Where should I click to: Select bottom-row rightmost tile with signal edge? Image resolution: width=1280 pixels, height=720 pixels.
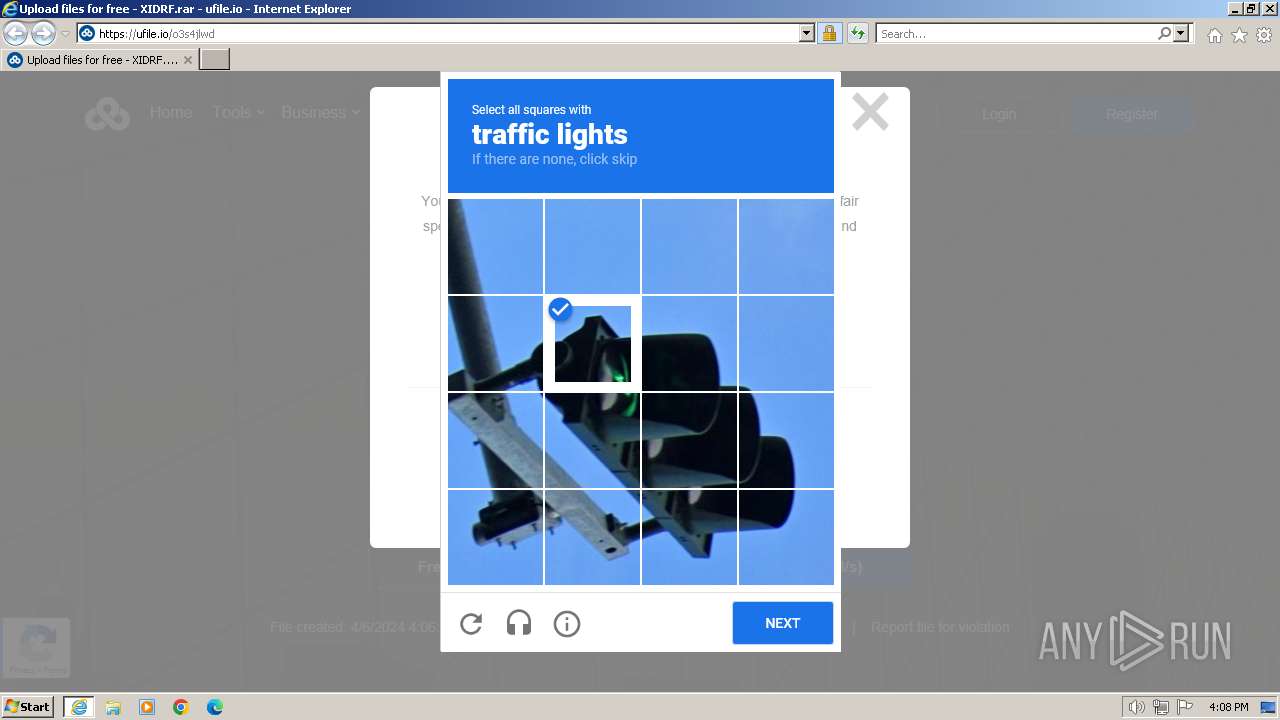(786, 537)
